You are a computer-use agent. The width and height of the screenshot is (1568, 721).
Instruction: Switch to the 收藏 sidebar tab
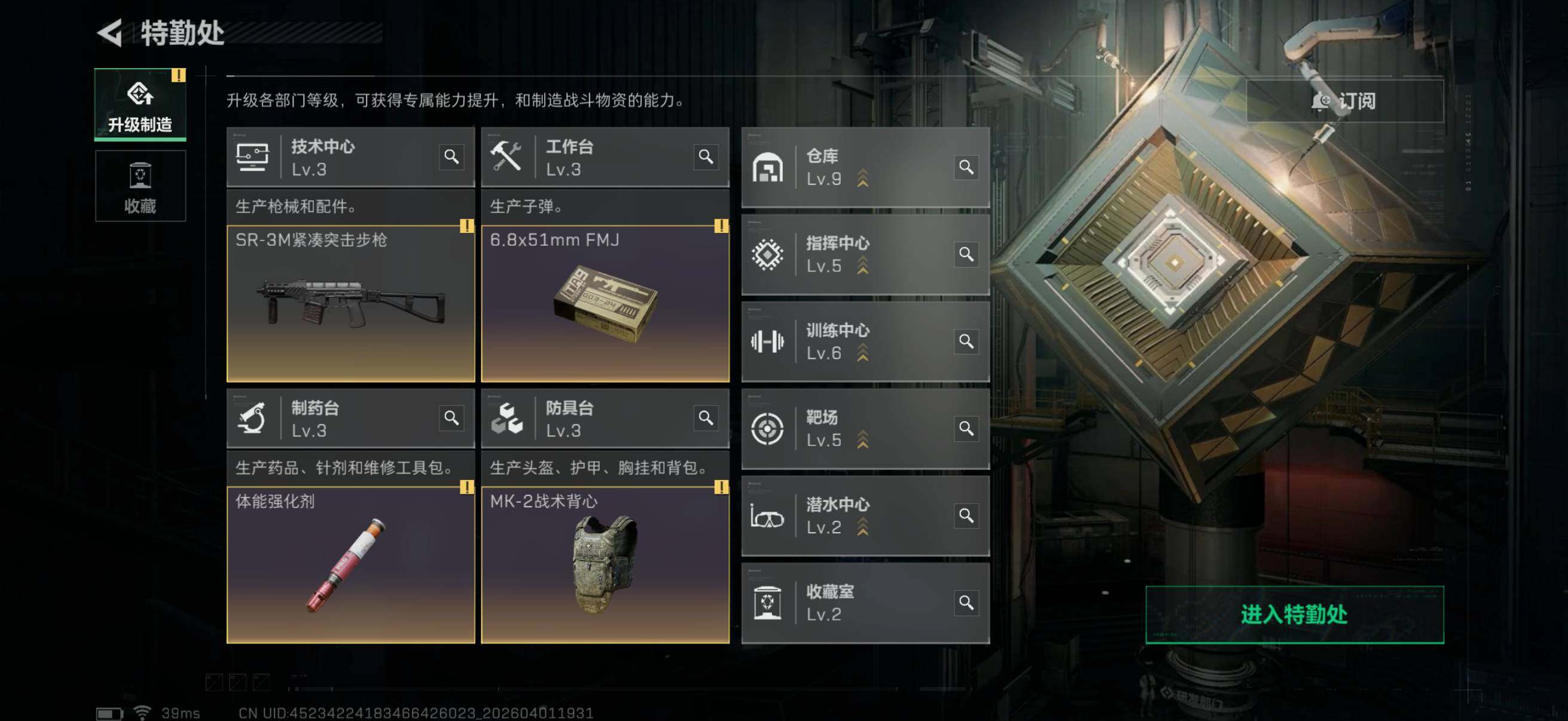[140, 186]
